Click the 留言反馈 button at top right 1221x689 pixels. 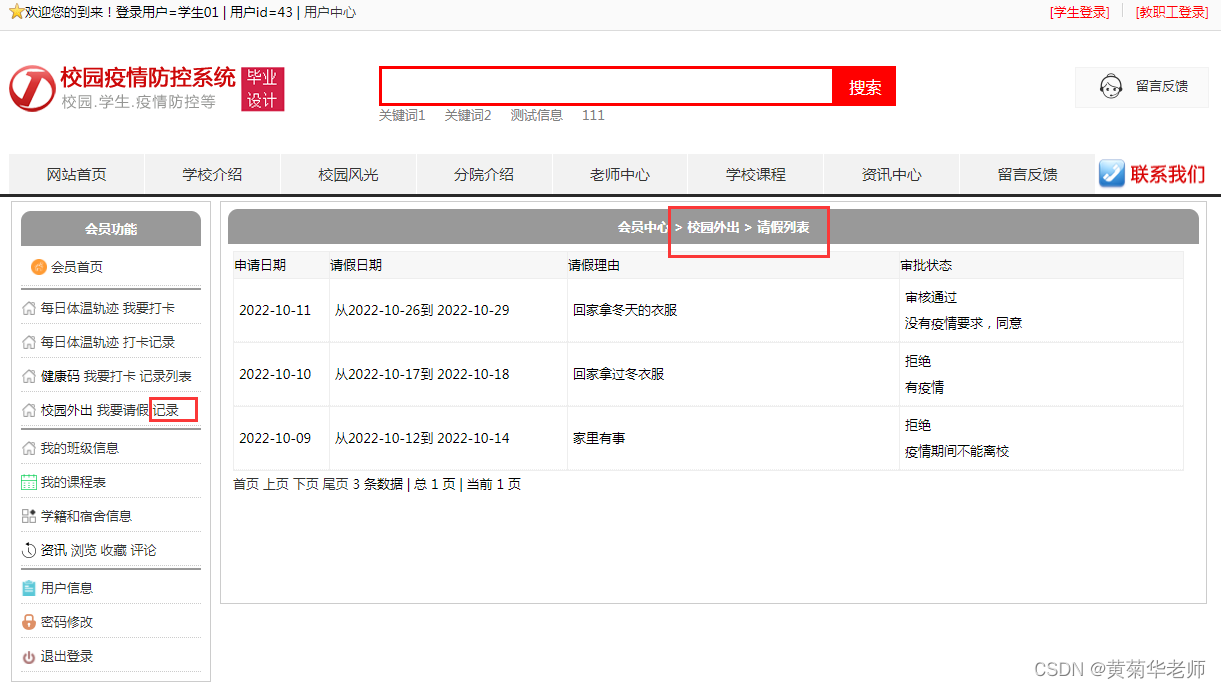[1142, 86]
